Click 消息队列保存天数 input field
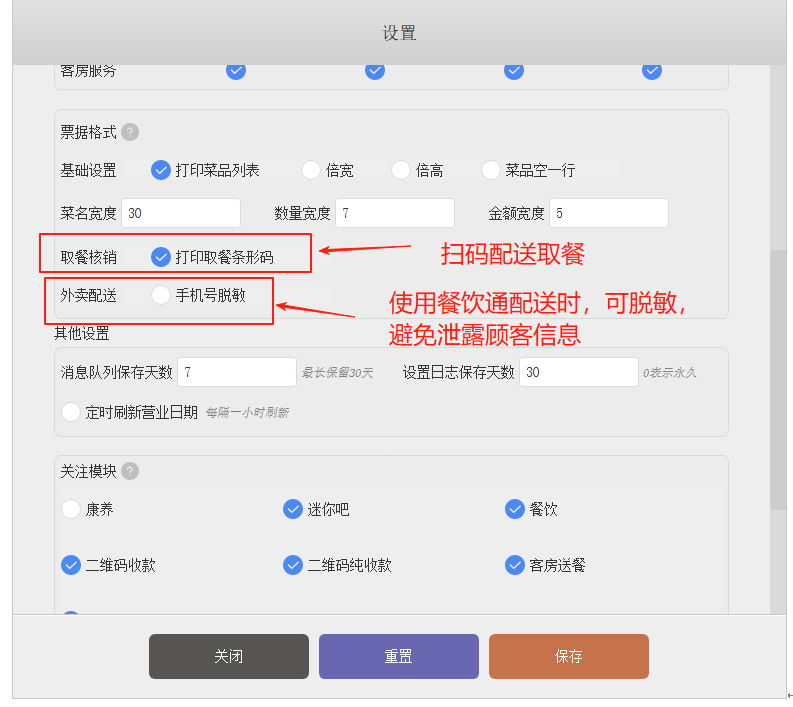 click(237, 372)
